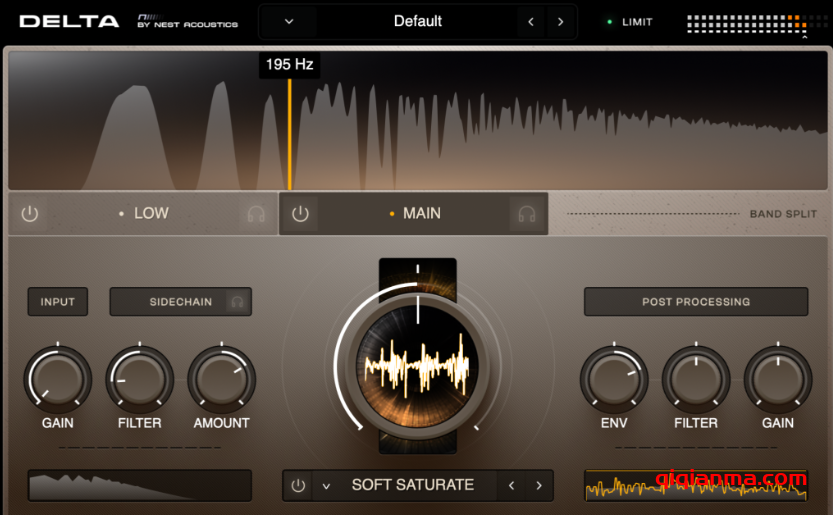The image size is (833, 515).
Task: Load the next preset
Action: point(560,22)
